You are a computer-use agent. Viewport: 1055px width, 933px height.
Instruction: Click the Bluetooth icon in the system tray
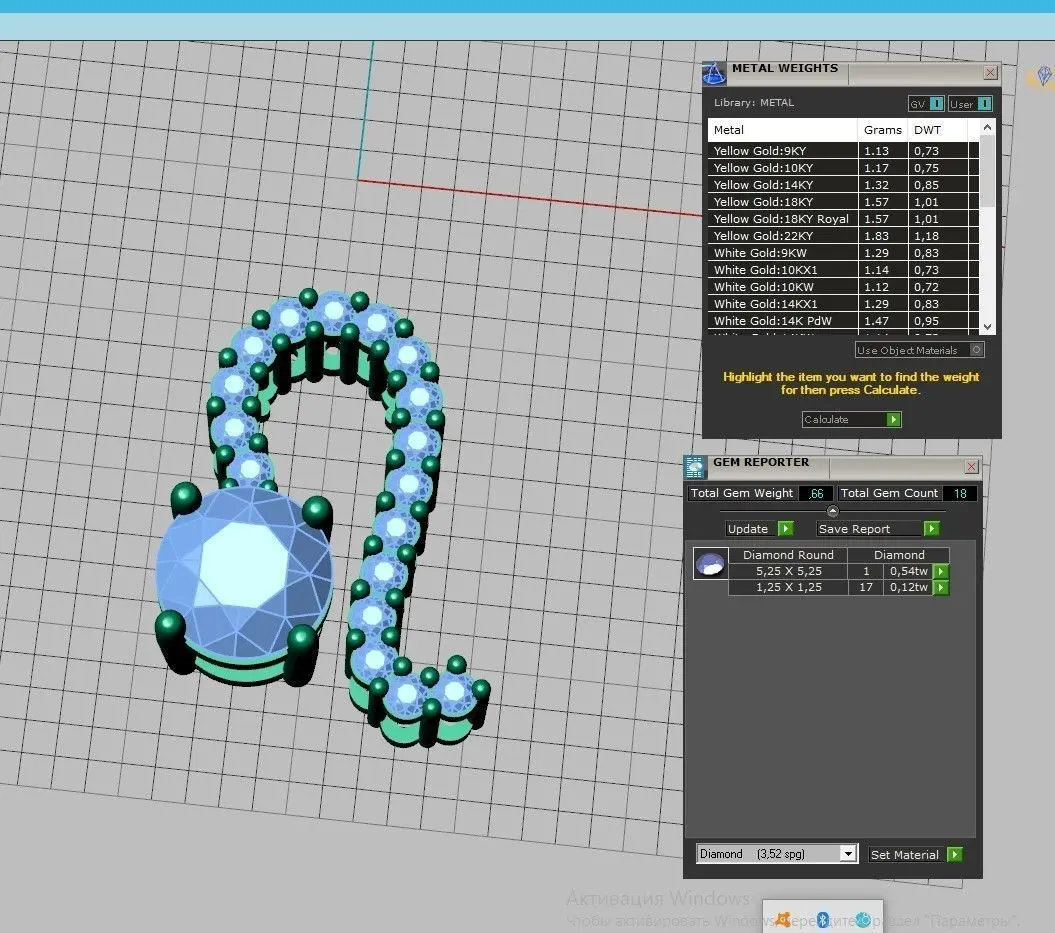point(823,920)
